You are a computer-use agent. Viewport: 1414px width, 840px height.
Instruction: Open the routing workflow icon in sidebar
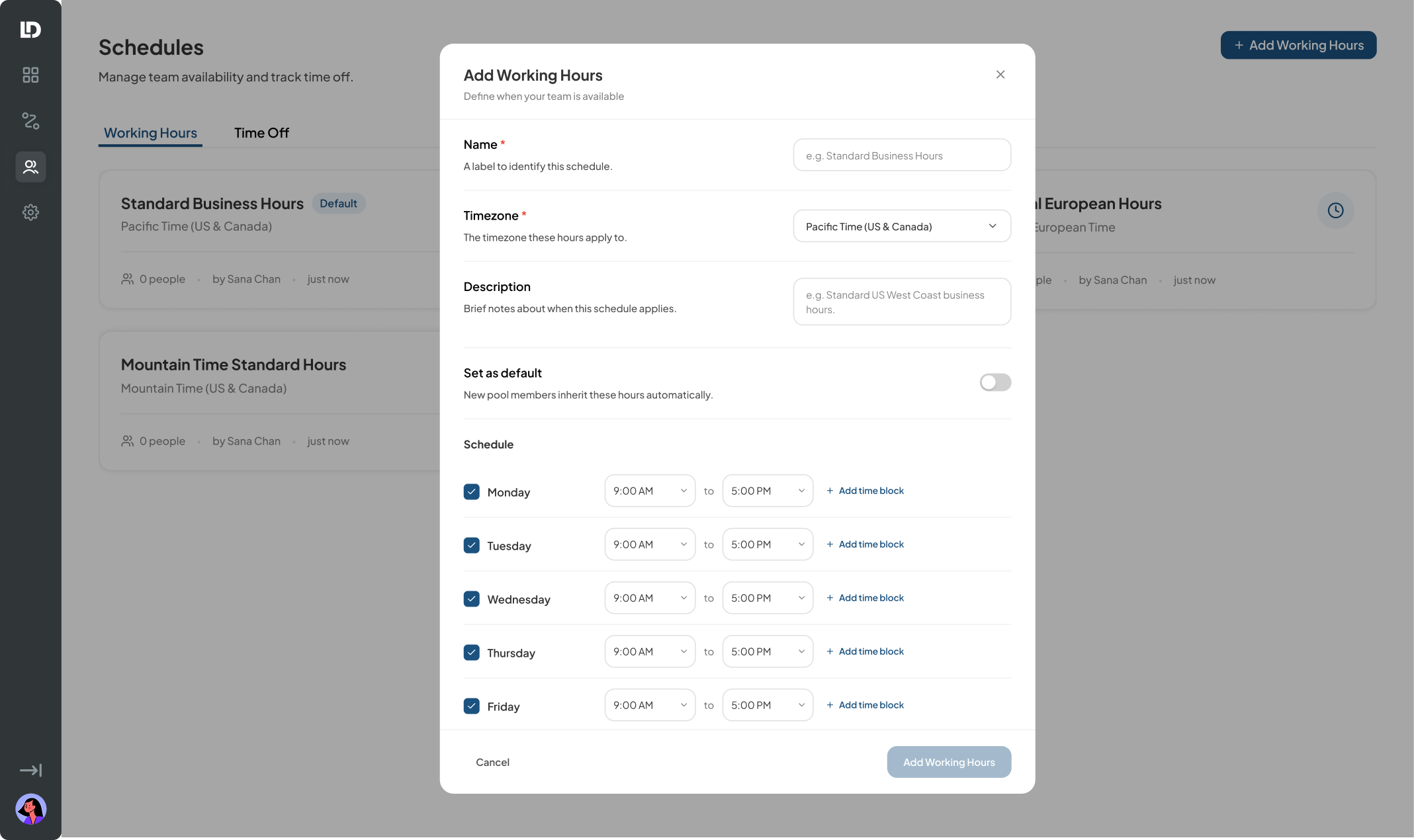30,120
